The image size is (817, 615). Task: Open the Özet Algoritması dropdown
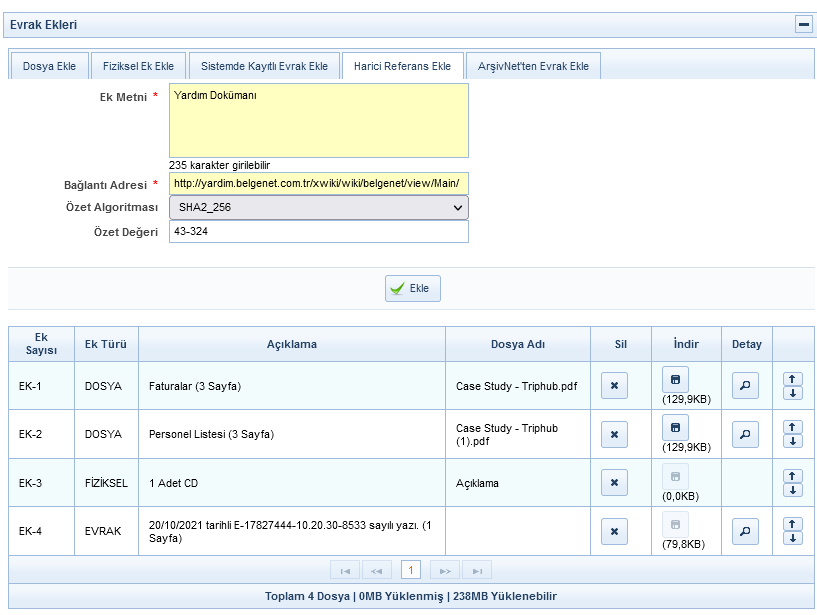[x=318, y=207]
